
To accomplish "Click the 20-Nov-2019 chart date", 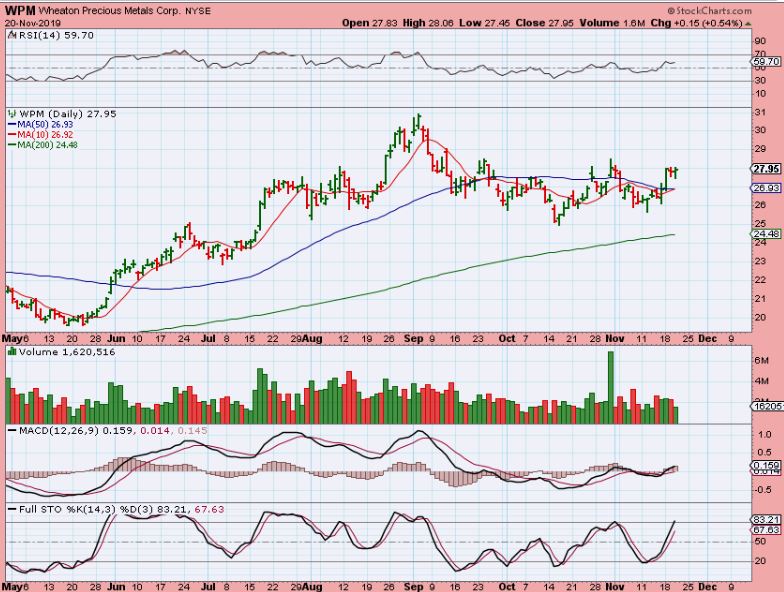I will click(x=32, y=23).
